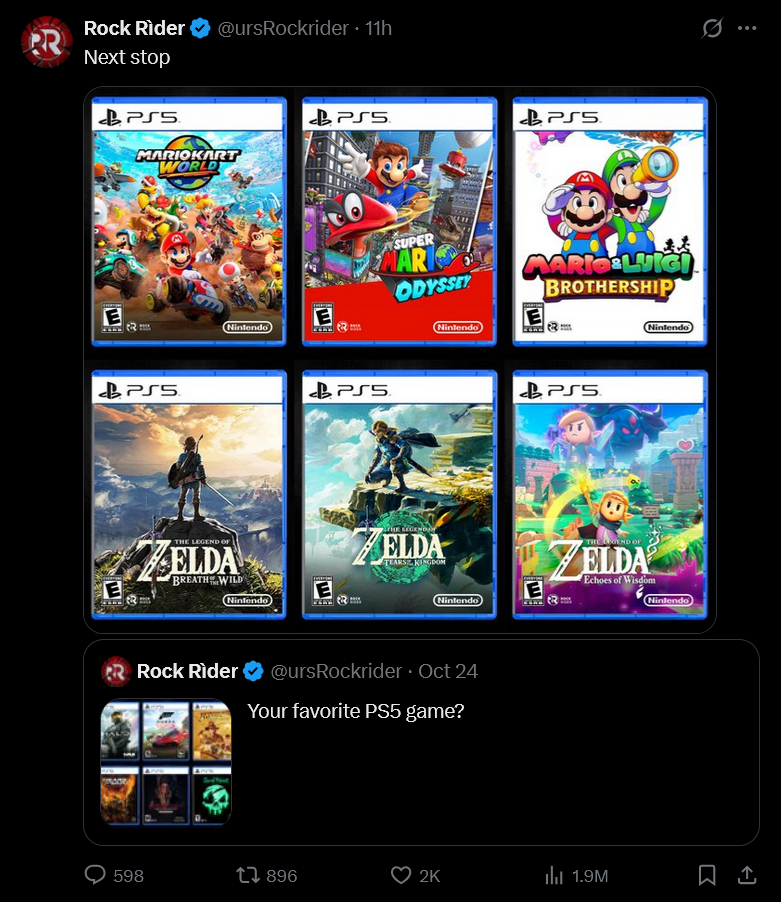Open the share upload icon

[x=746, y=875]
